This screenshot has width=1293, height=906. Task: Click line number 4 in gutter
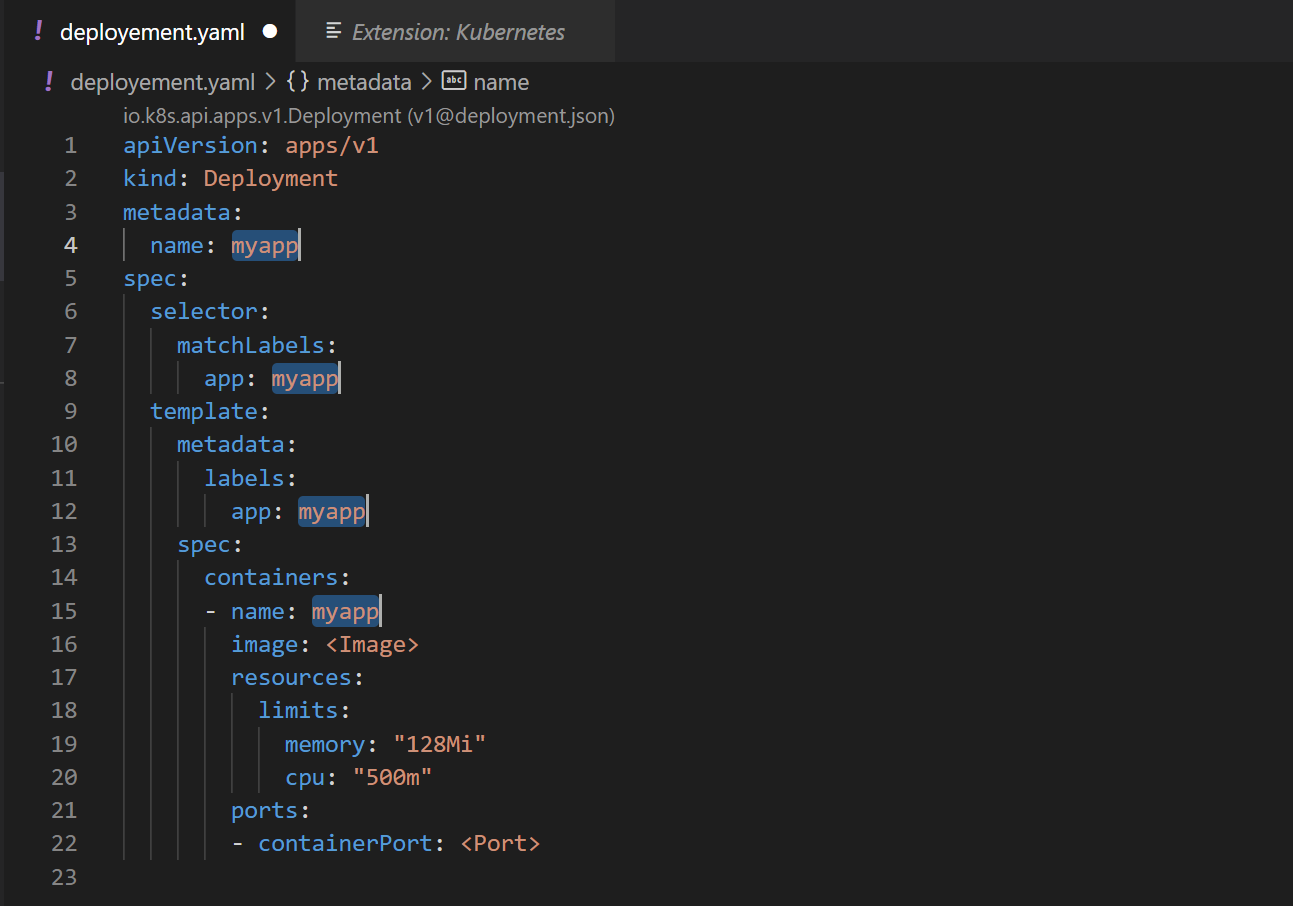click(70, 245)
